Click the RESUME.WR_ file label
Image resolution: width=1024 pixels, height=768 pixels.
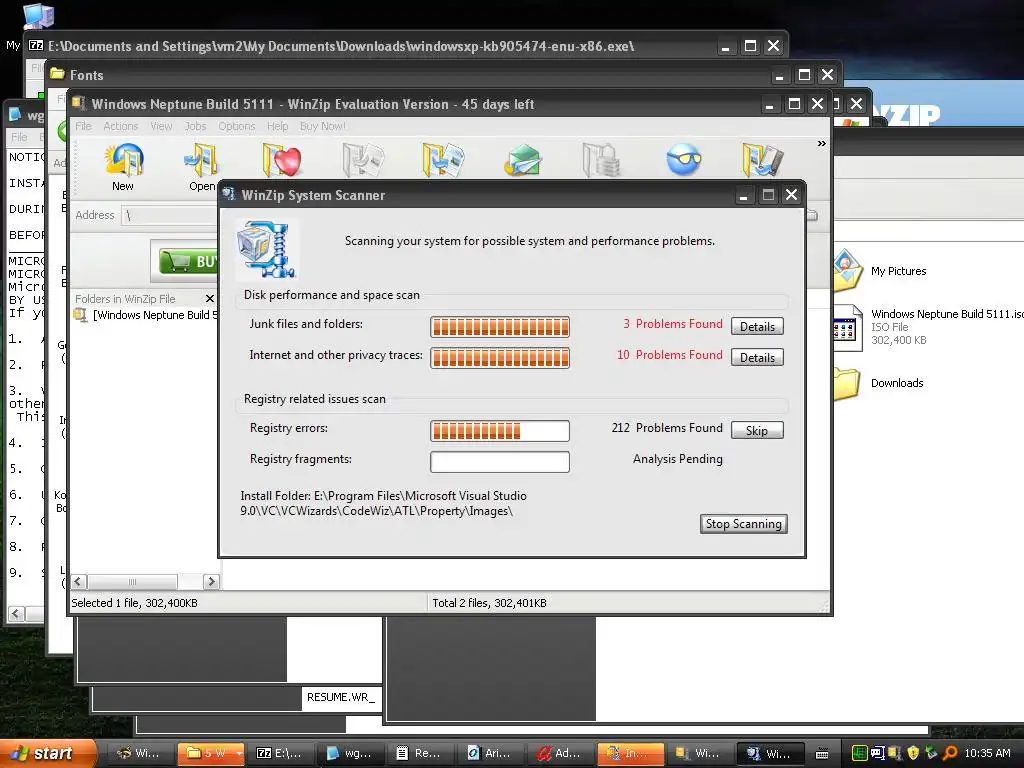click(x=341, y=697)
